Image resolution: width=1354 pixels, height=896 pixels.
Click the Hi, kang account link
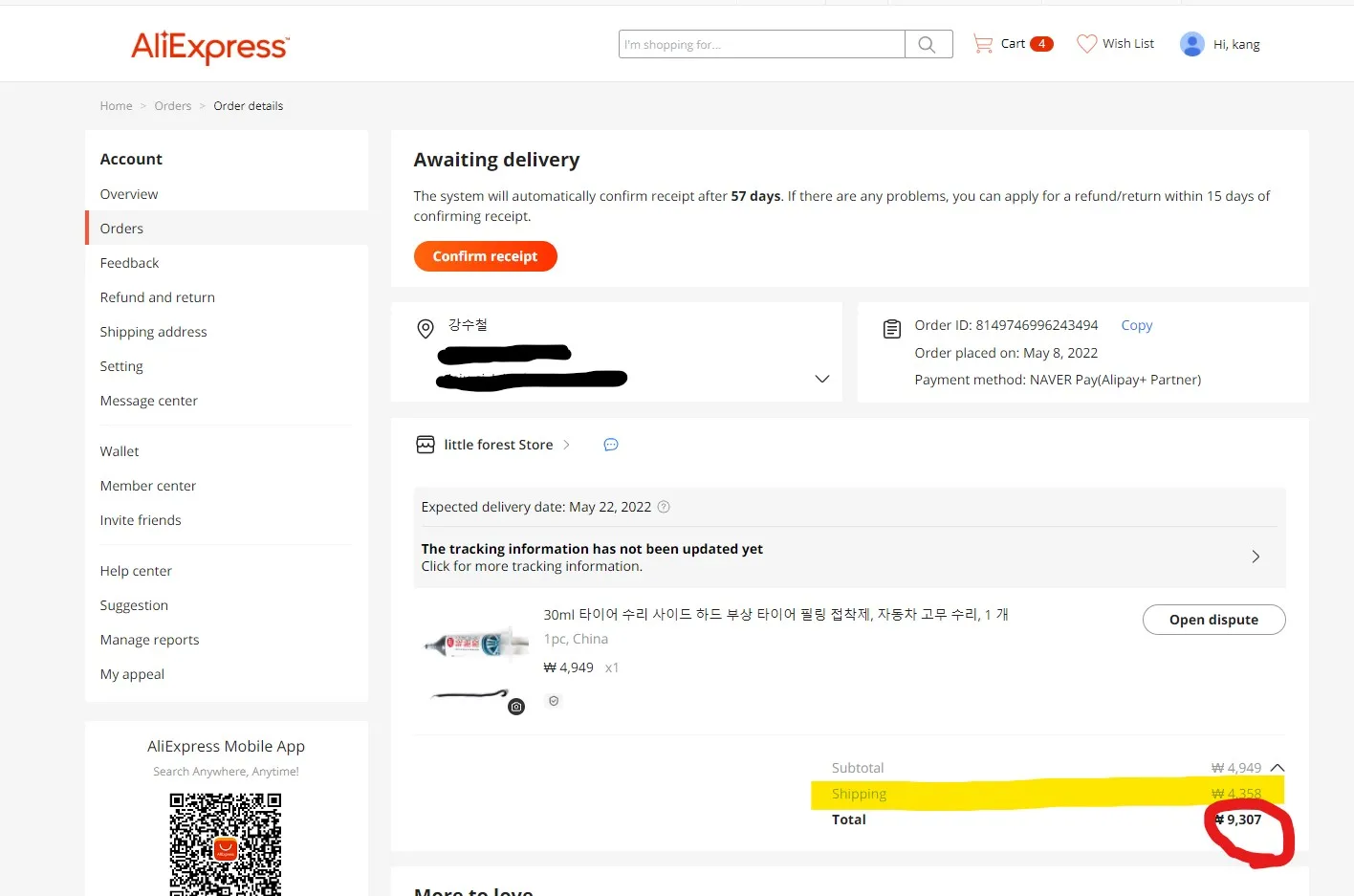tap(1236, 45)
